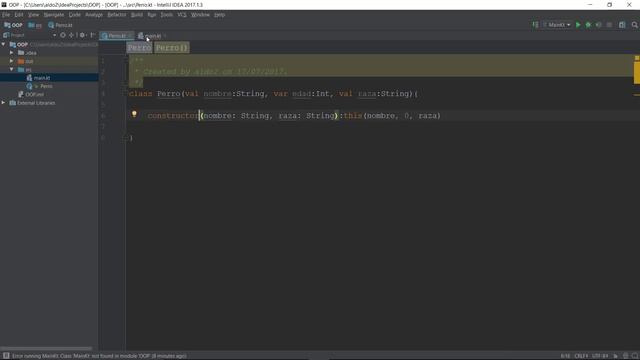
Task: Click the run with coverage icon
Action: click(x=598, y=25)
